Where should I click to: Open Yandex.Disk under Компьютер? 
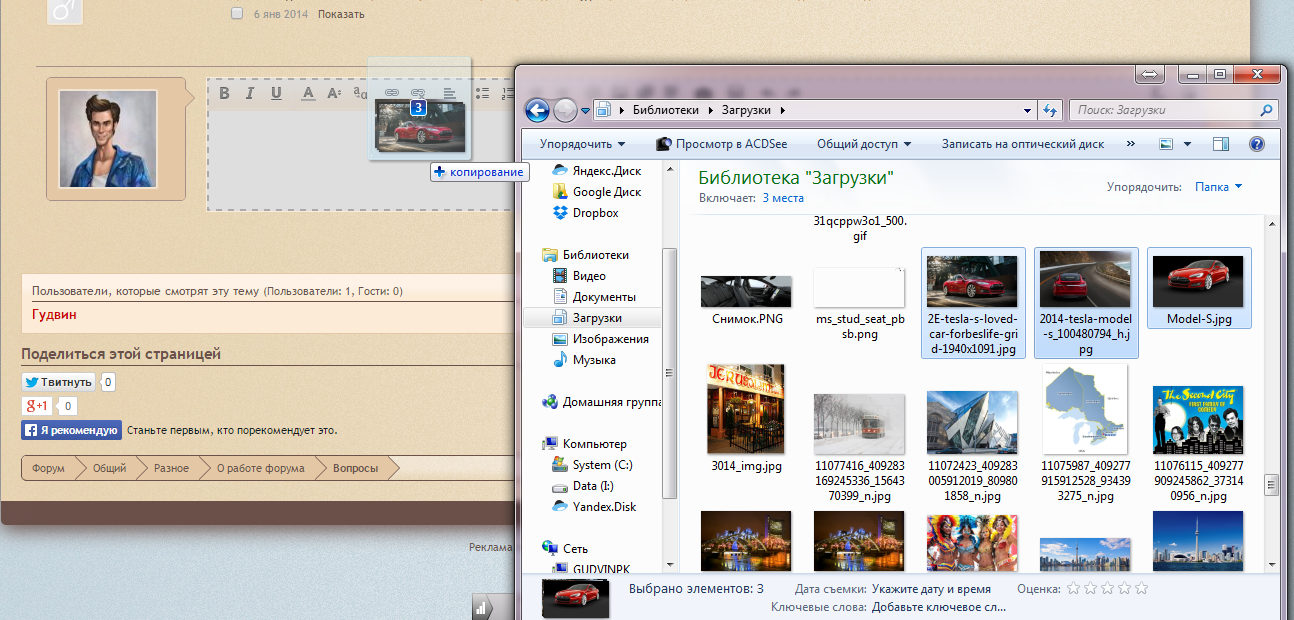click(x=595, y=507)
